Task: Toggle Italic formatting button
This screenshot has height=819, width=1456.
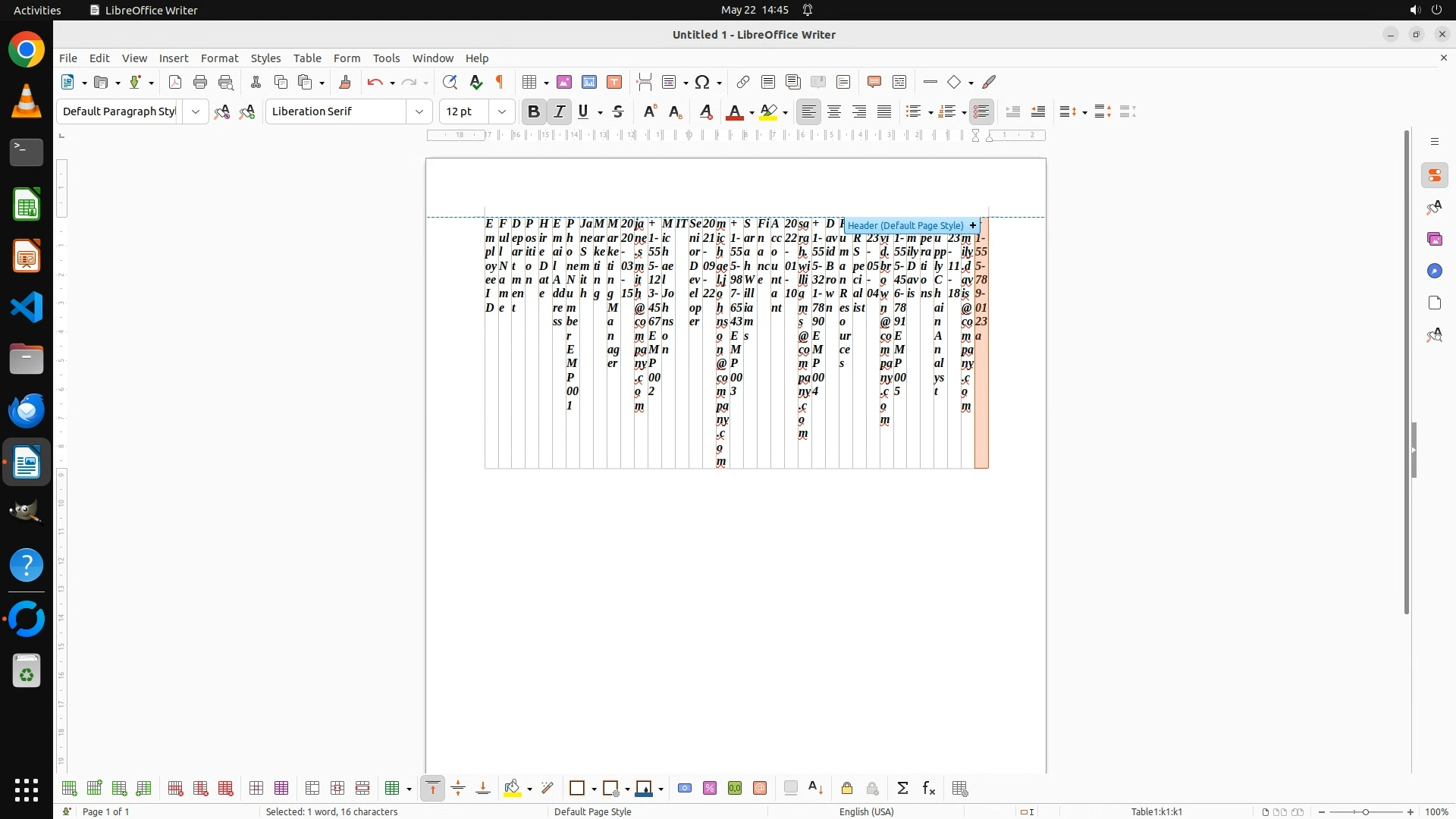Action: (560, 111)
